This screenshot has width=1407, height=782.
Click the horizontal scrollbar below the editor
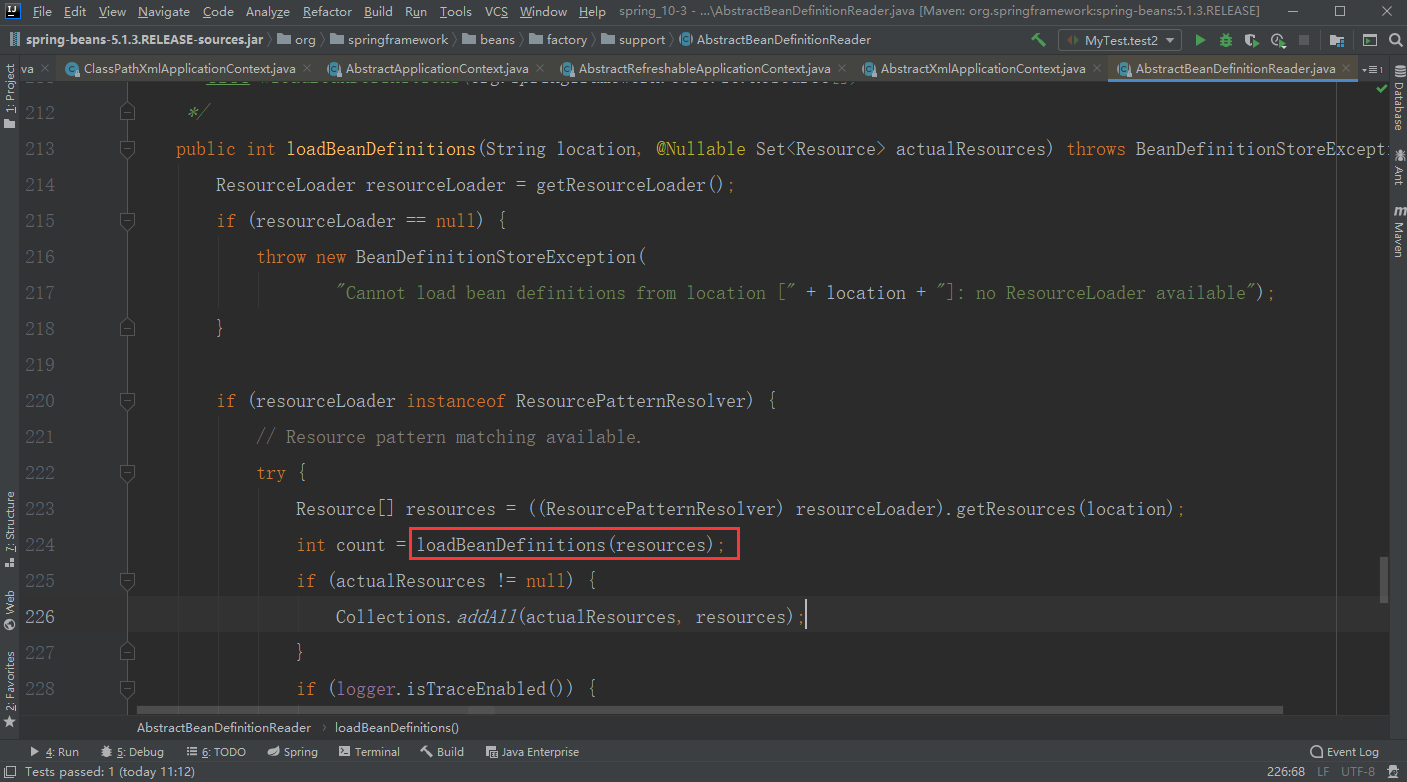point(710,711)
